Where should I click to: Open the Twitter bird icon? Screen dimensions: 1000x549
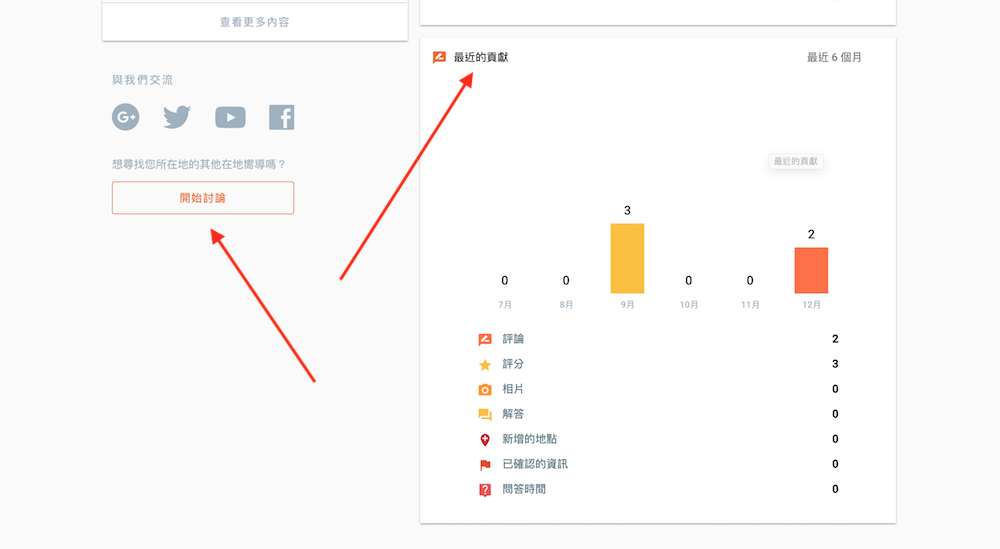(x=177, y=117)
